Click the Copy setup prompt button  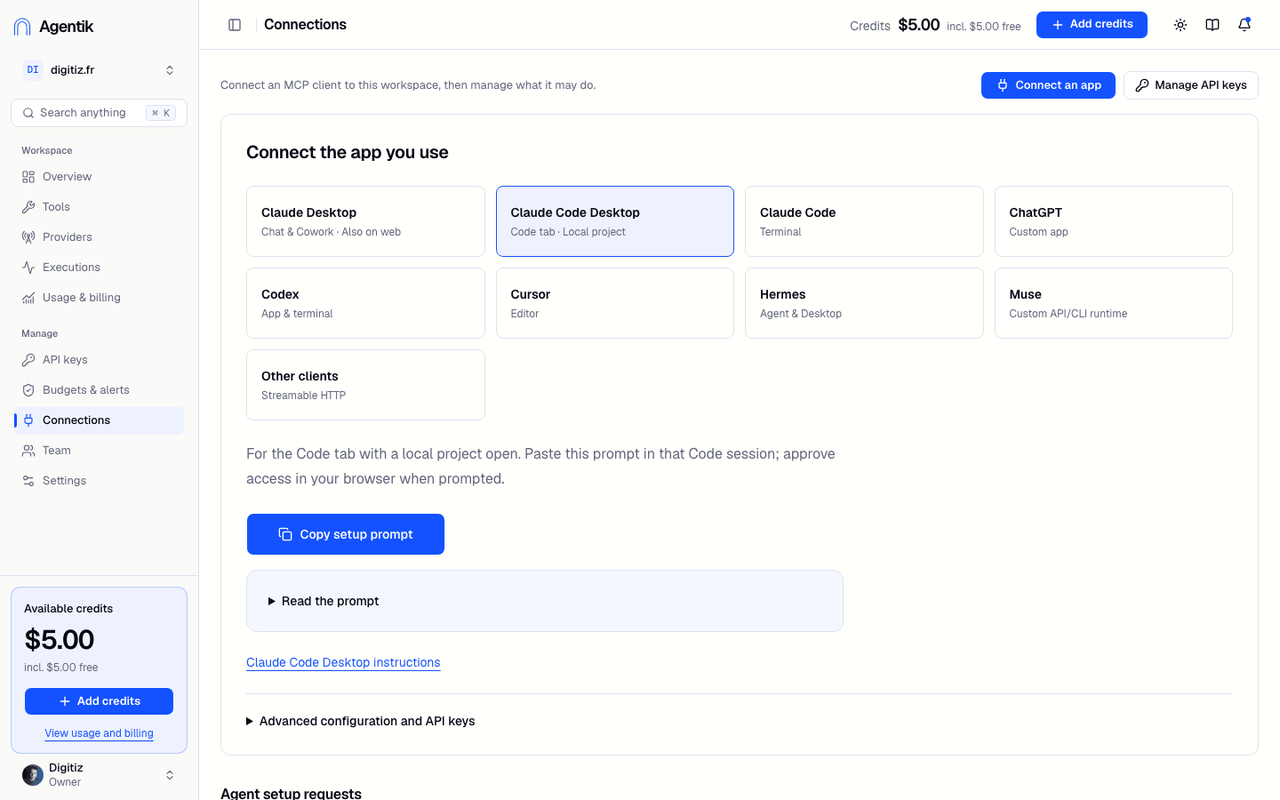(346, 534)
